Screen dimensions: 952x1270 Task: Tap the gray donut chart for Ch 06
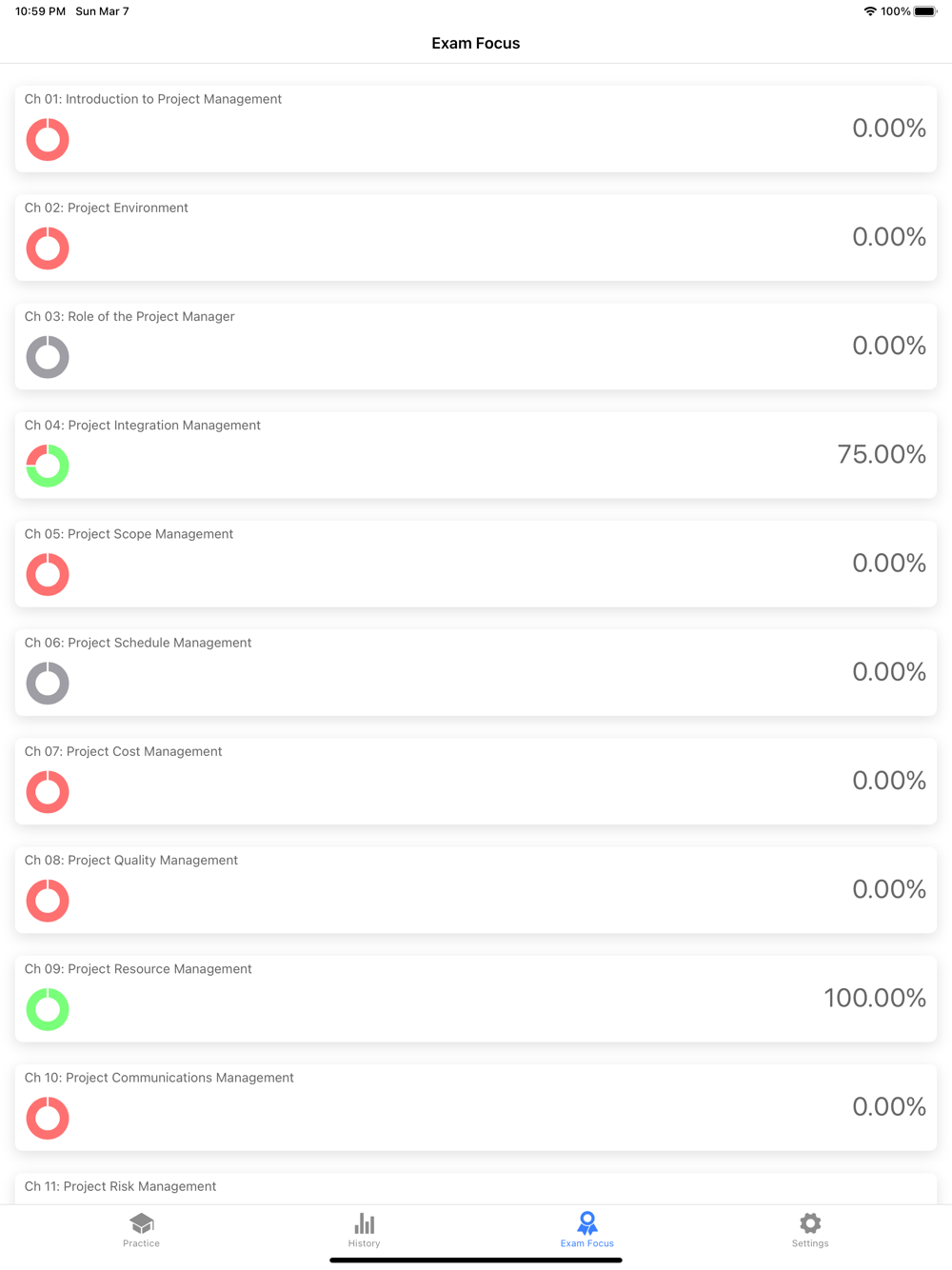click(48, 684)
